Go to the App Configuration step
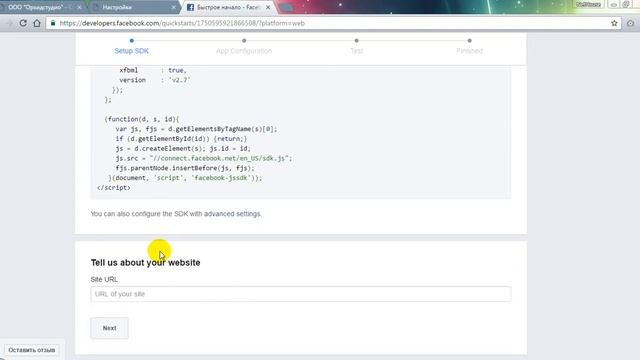The width and height of the screenshot is (640, 360). click(x=244, y=51)
